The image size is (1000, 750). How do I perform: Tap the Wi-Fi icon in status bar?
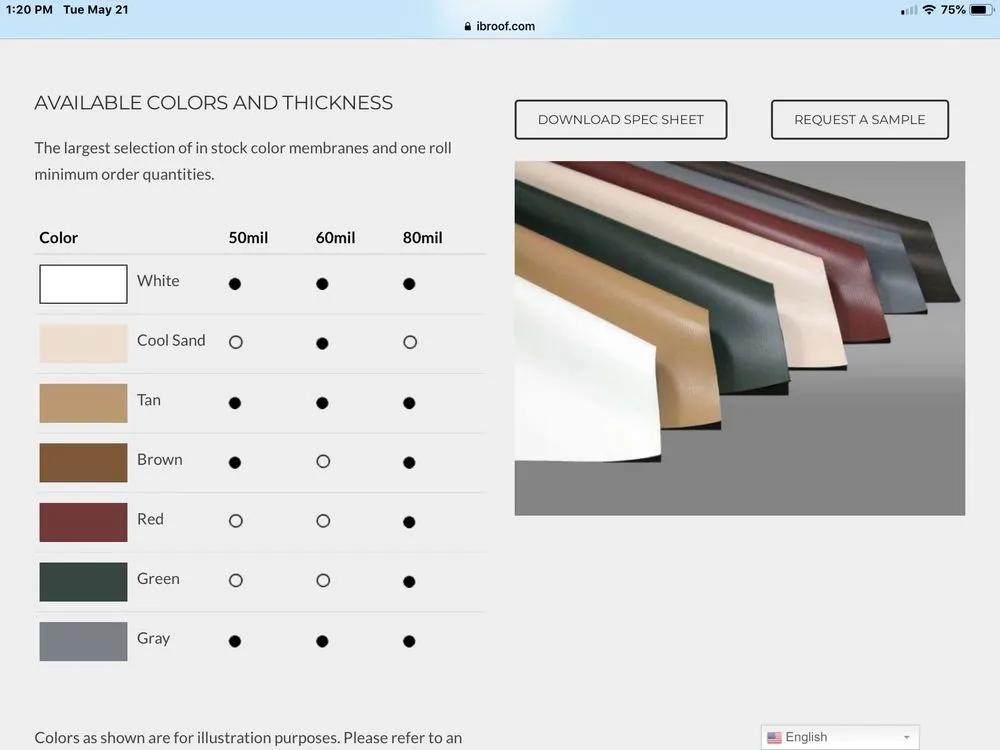click(929, 10)
